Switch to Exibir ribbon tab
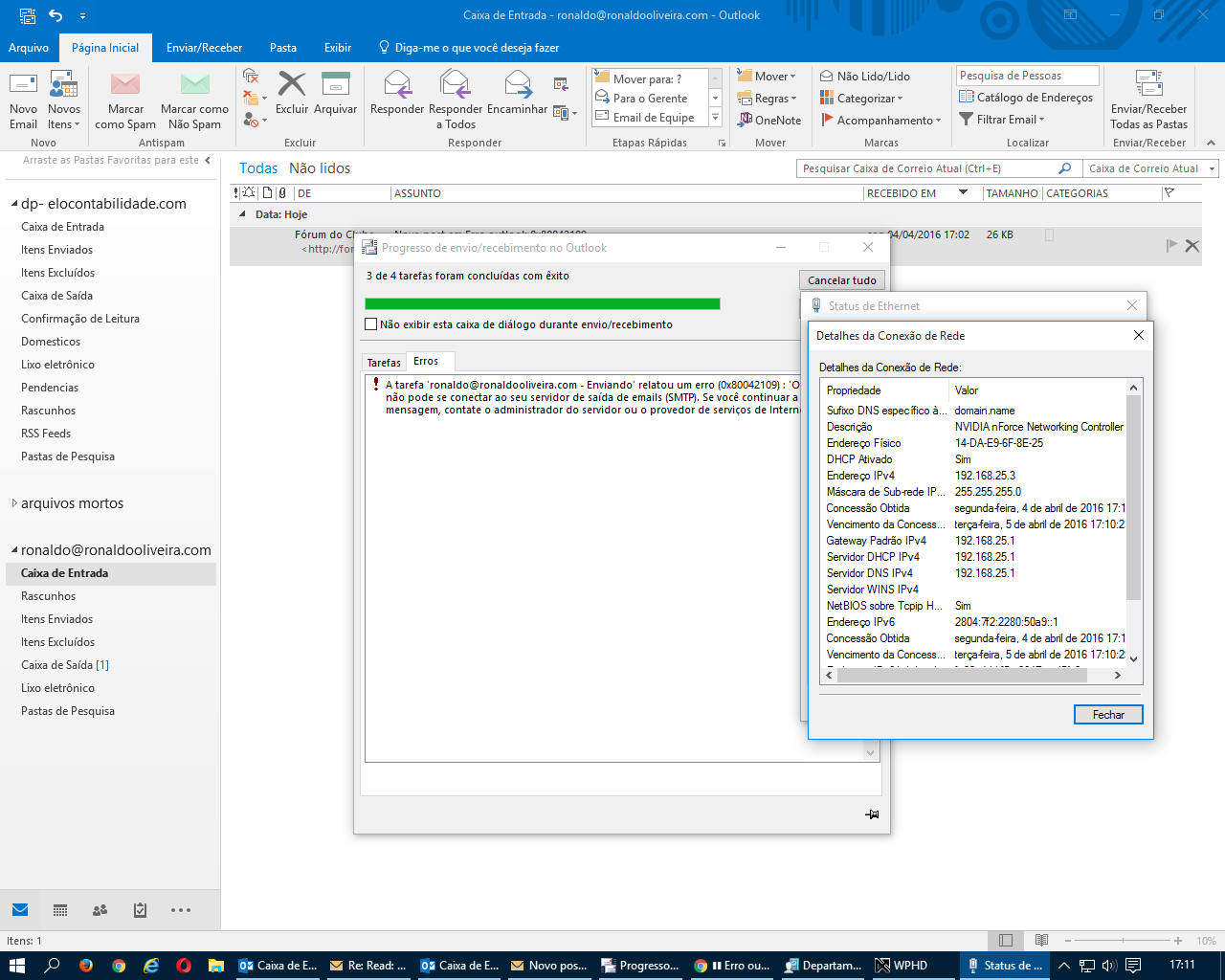The image size is (1225, 980). click(x=338, y=48)
